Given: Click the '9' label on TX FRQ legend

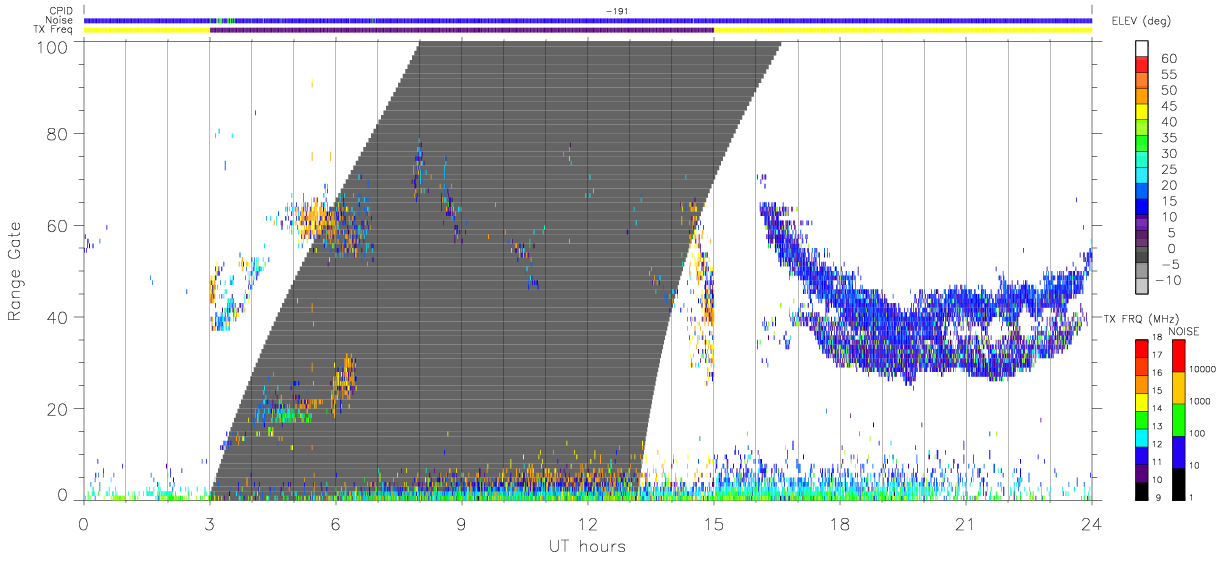Looking at the screenshot, I should [1158, 497].
